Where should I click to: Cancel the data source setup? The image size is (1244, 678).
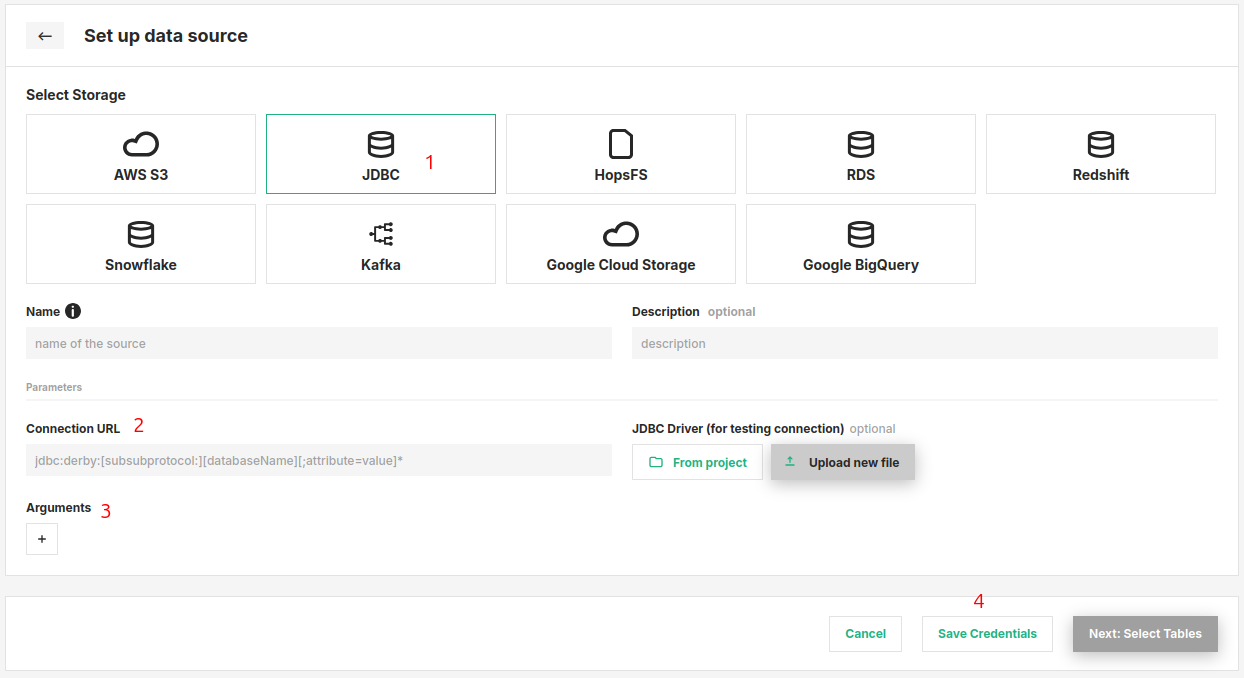click(x=865, y=633)
